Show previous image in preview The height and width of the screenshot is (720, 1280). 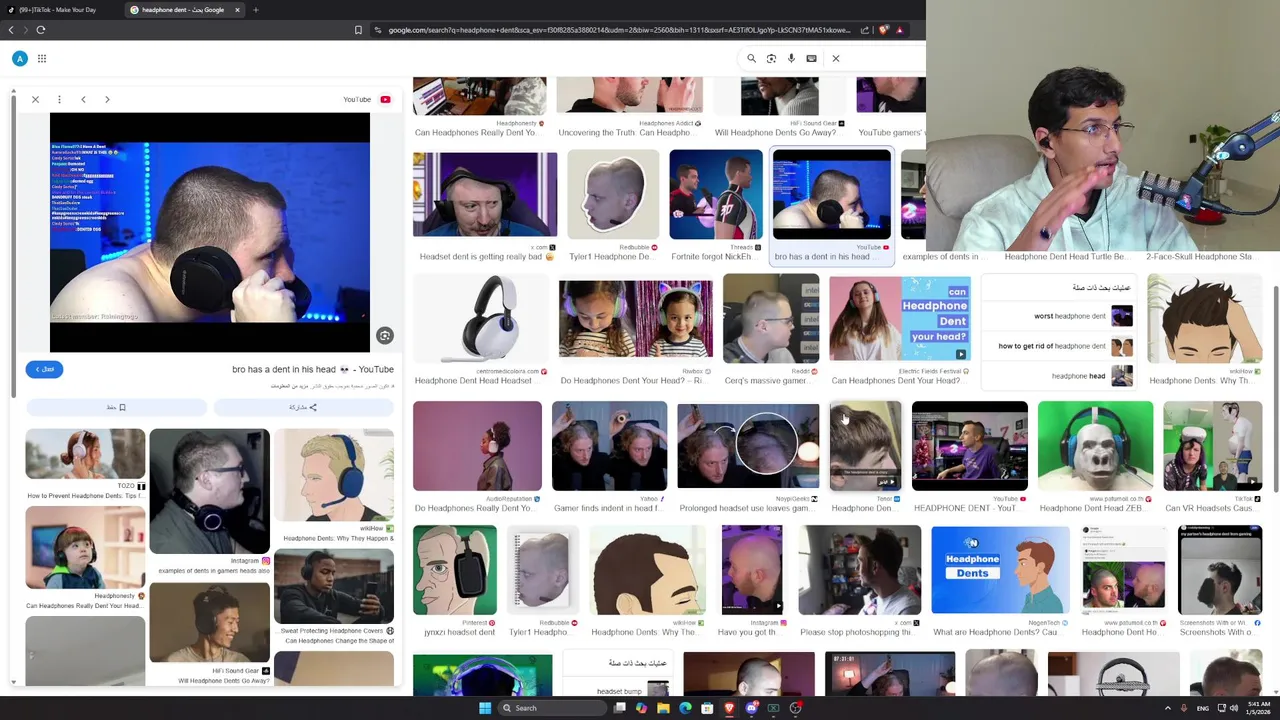[x=83, y=99]
